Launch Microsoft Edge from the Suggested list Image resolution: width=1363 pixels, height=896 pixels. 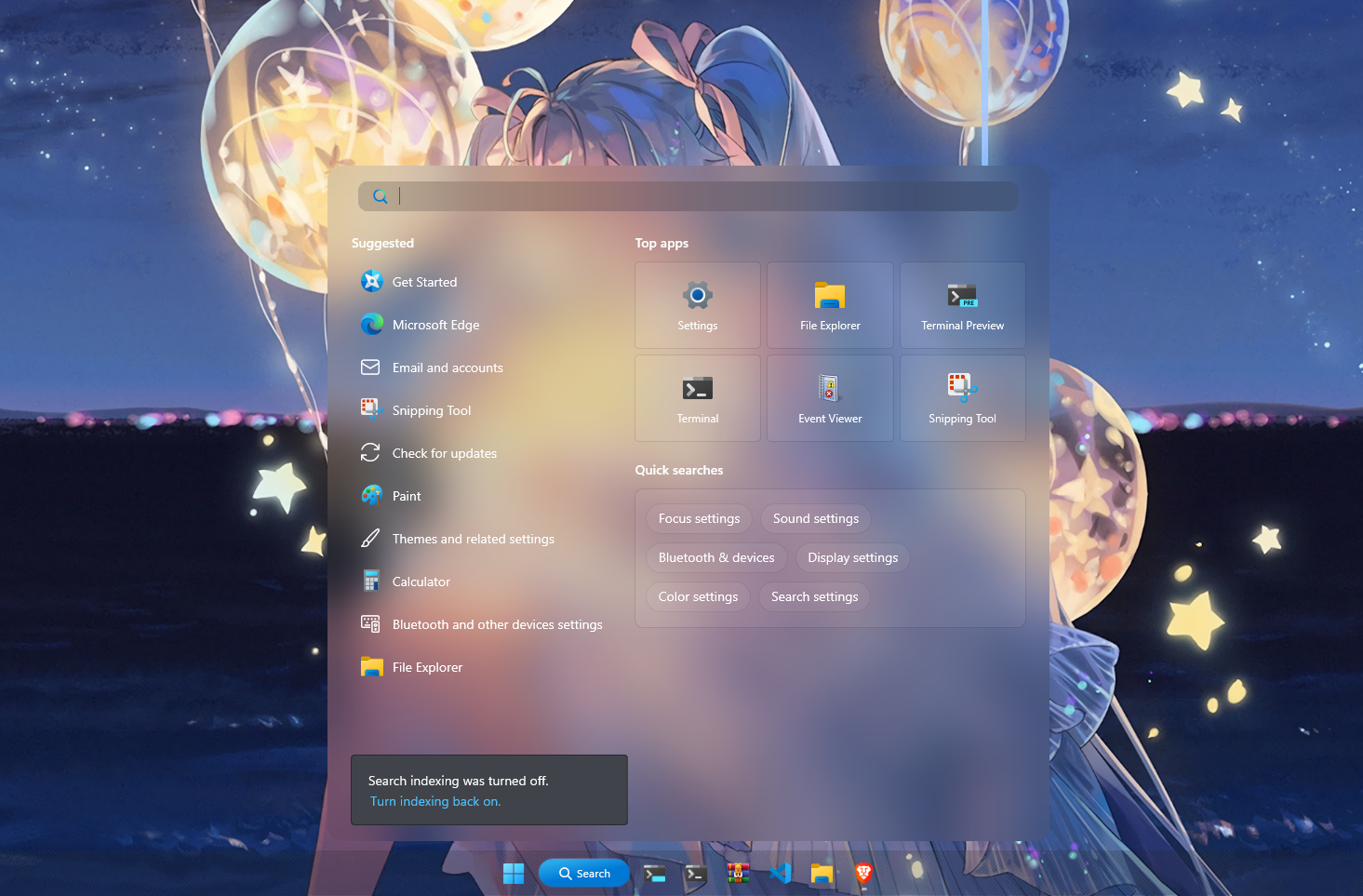[x=480, y=325]
